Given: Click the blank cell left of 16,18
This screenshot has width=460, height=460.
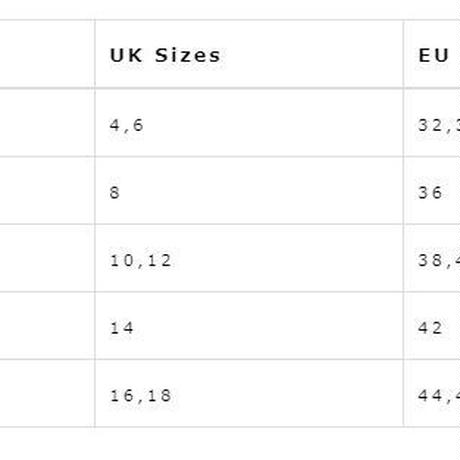Looking at the screenshot, I should (x=47, y=393).
